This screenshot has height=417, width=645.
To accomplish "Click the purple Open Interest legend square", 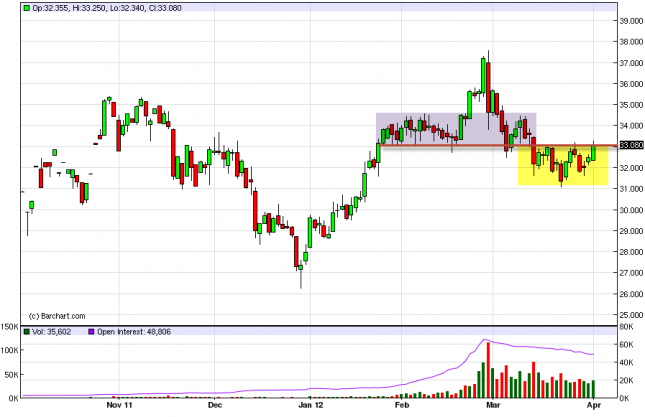I will click(91, 331).
